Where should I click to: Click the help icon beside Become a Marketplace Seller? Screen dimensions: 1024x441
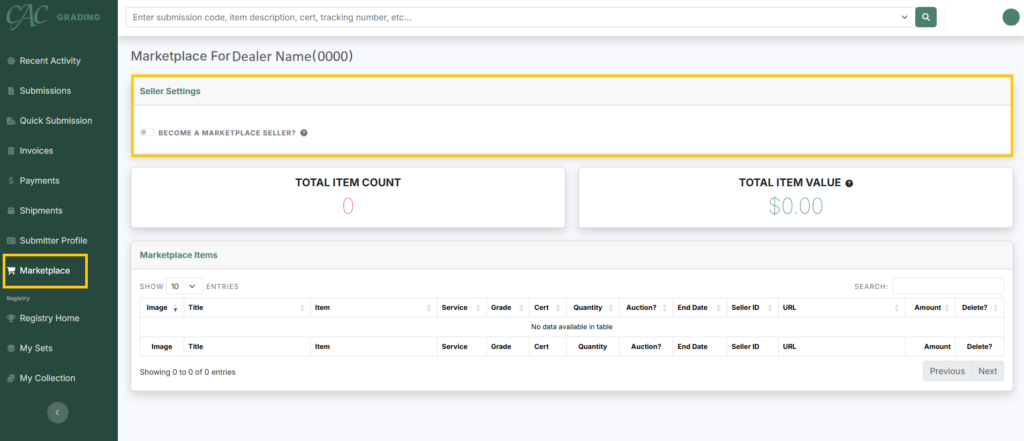point(304,133)
